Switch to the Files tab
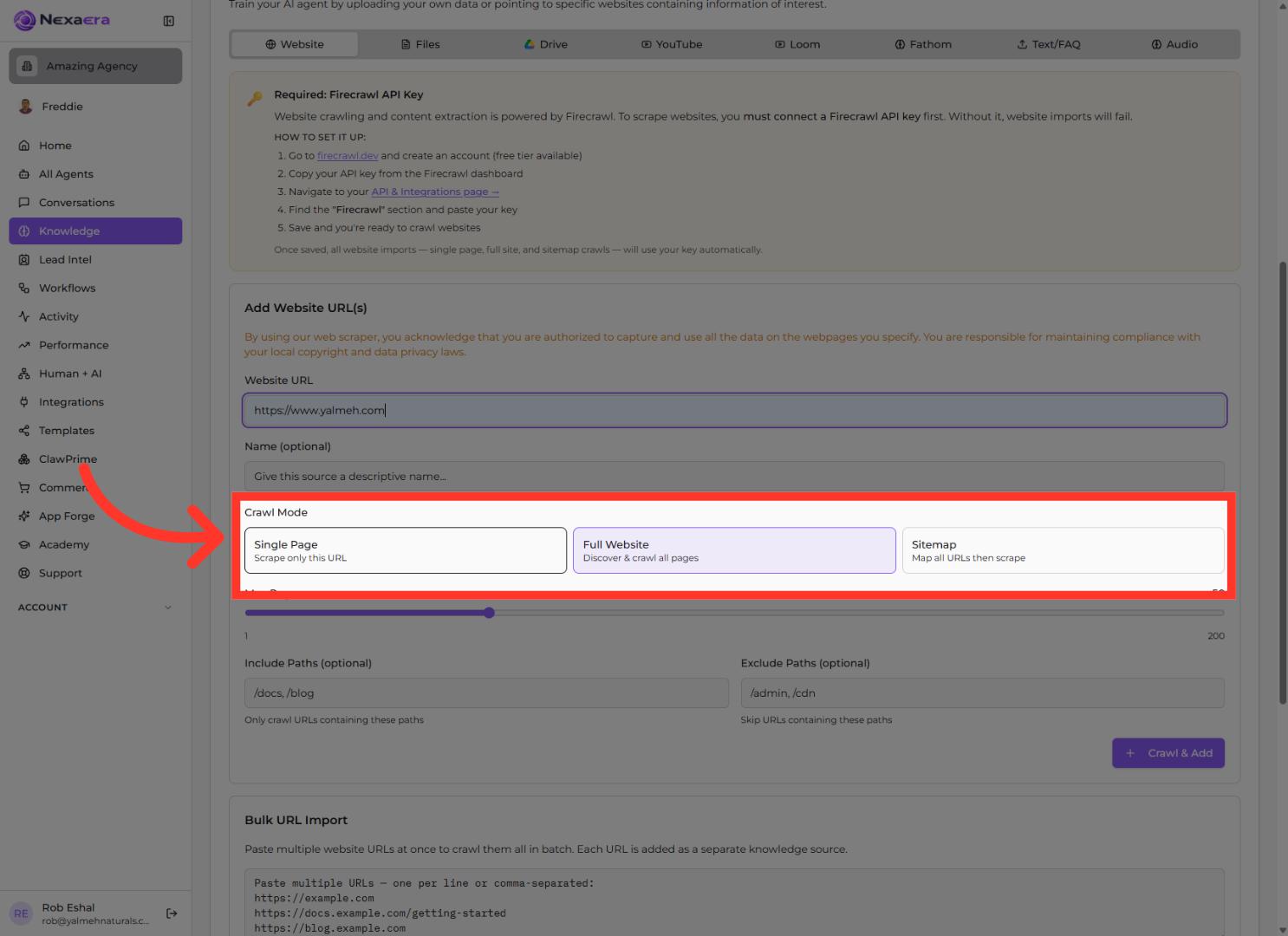 pyautogui.click(x=420, y=44)
